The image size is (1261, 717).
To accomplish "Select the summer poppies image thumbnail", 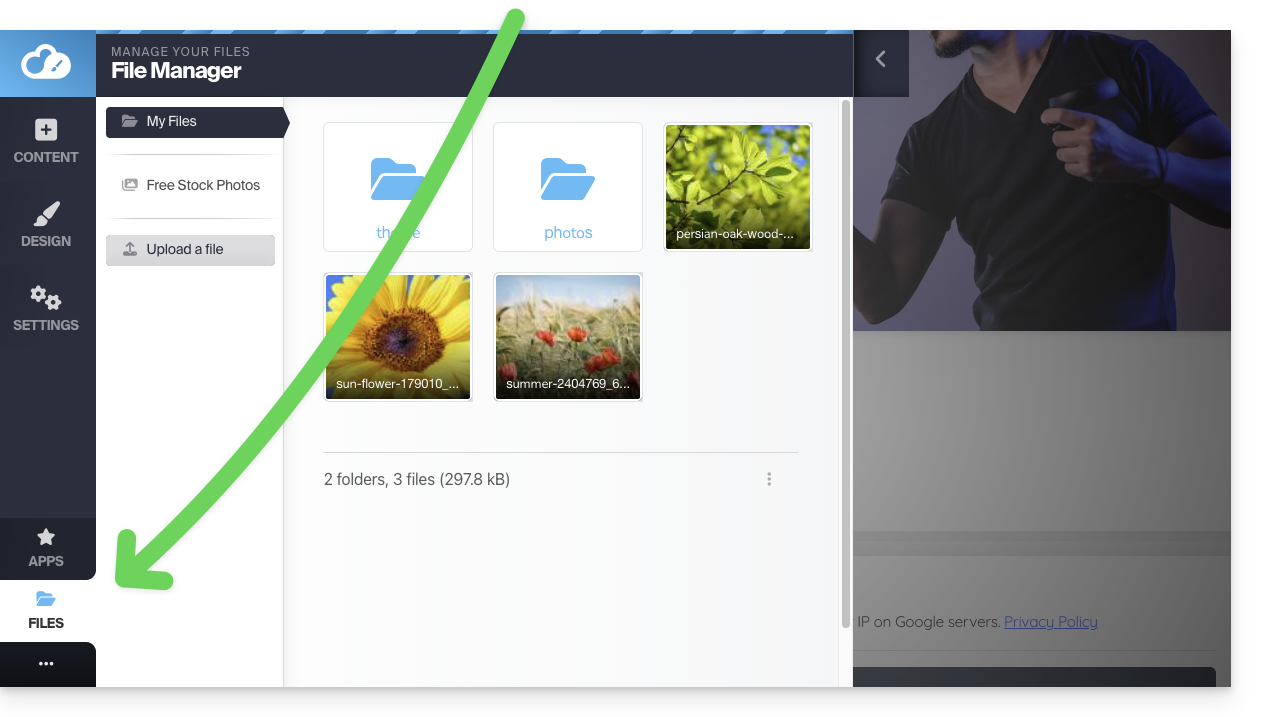I will point(568,337).
